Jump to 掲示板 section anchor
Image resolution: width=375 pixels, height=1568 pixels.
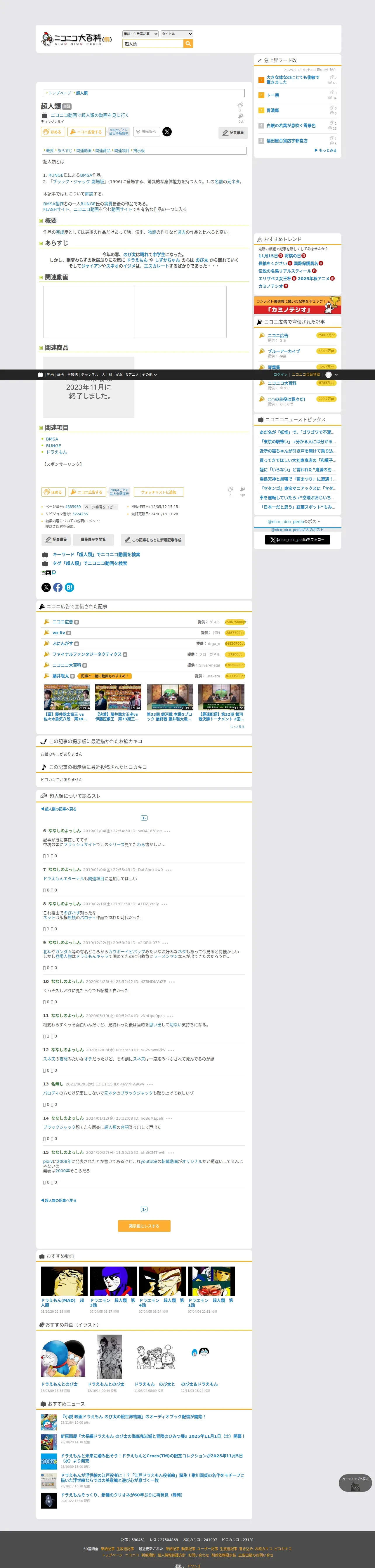(x=139, y=150)
